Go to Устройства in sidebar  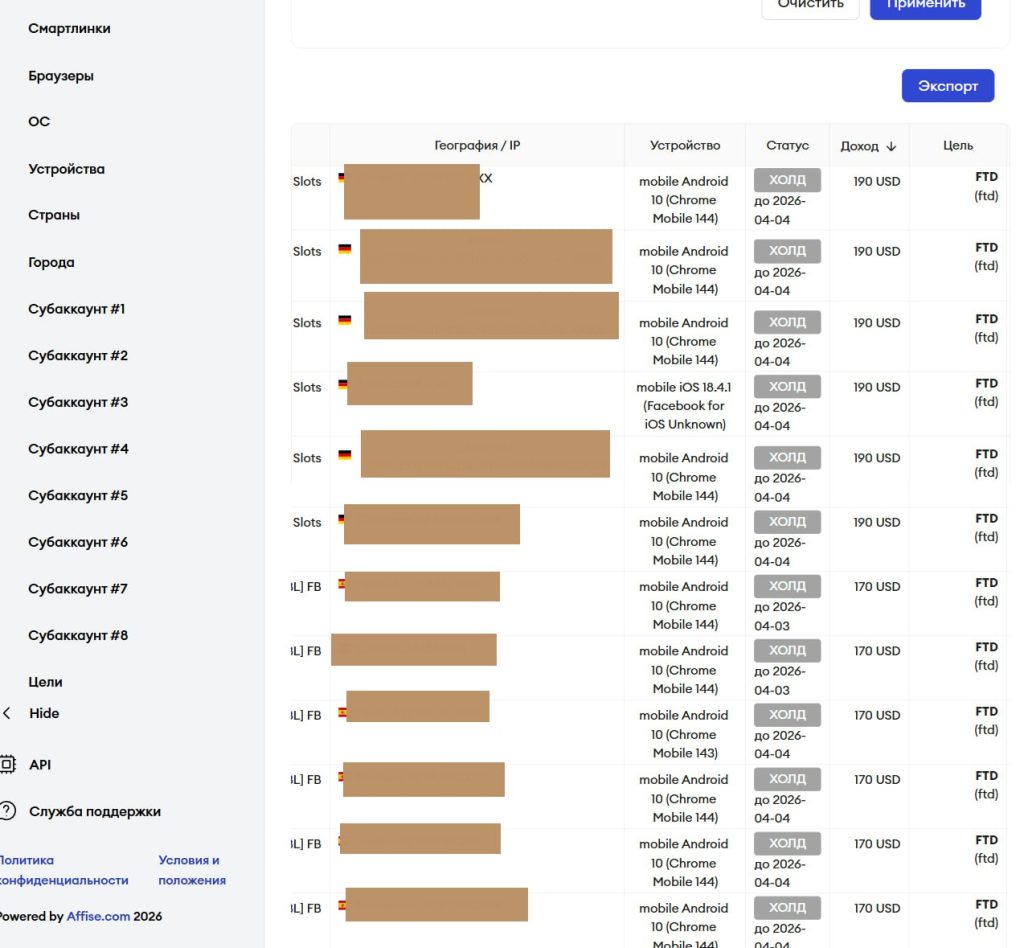[x=66, y=169]
